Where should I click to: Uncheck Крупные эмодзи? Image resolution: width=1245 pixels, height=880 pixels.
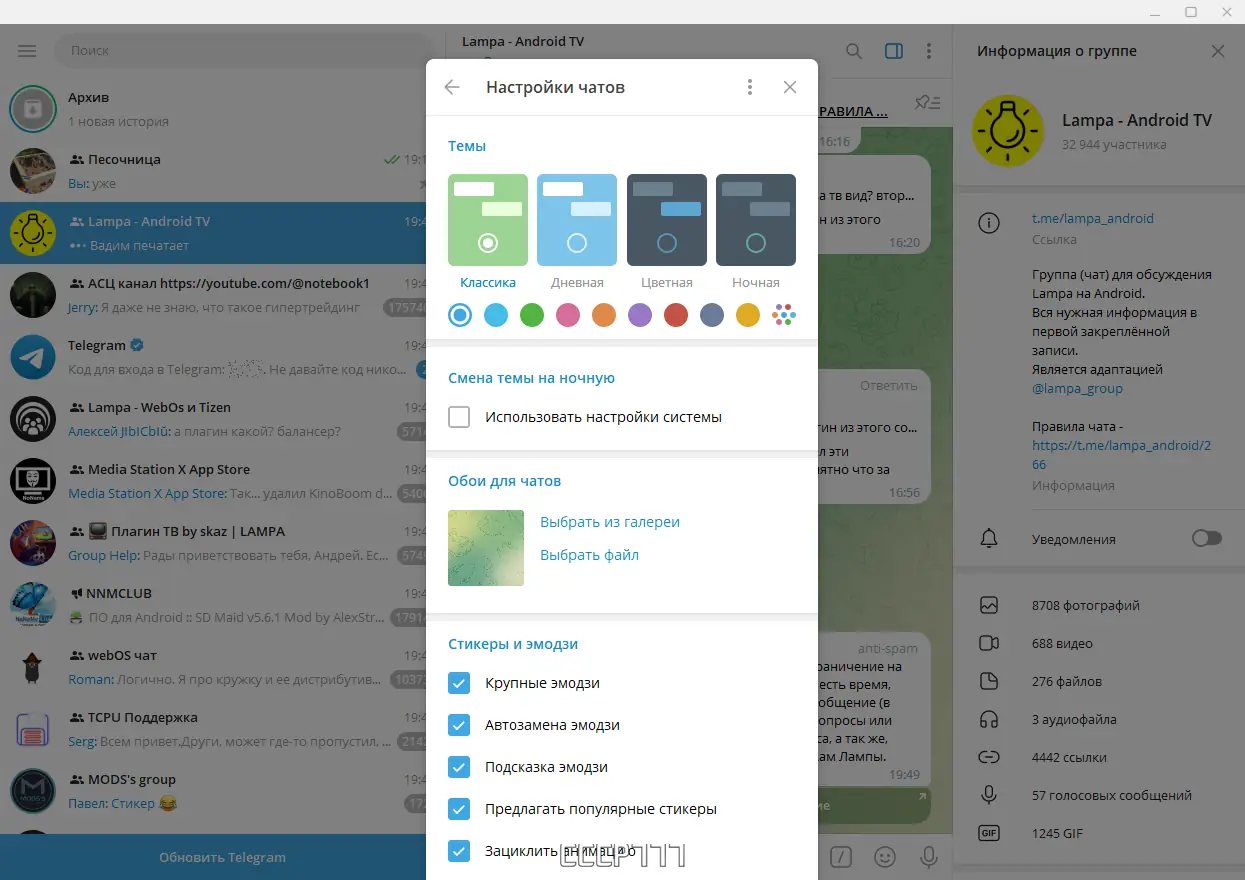tap(459, 683)
